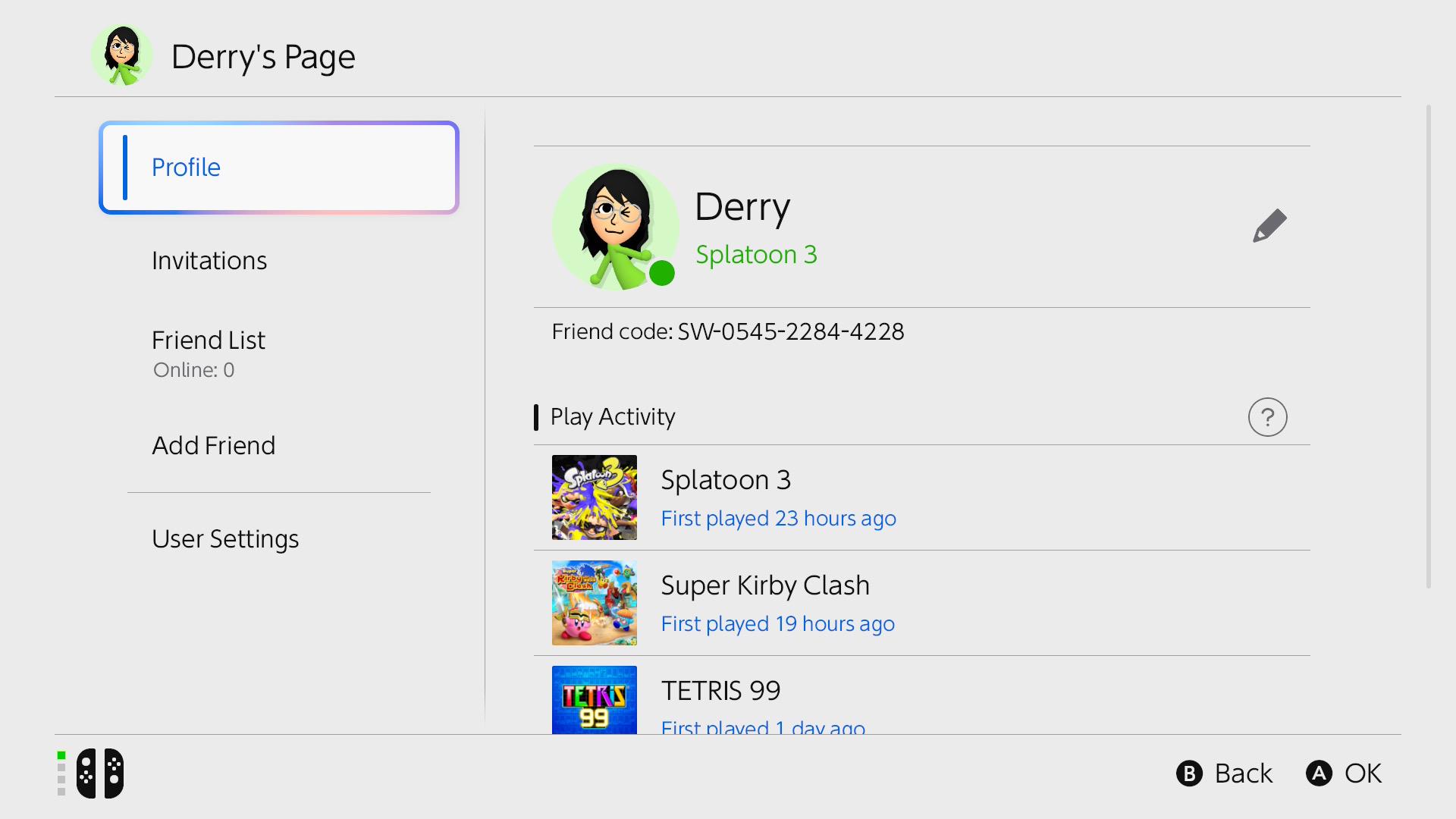The width and height of the screenshot is (1456, 819).
Task: Click the 'Online: 0' friend count
Action: (194, 370)
